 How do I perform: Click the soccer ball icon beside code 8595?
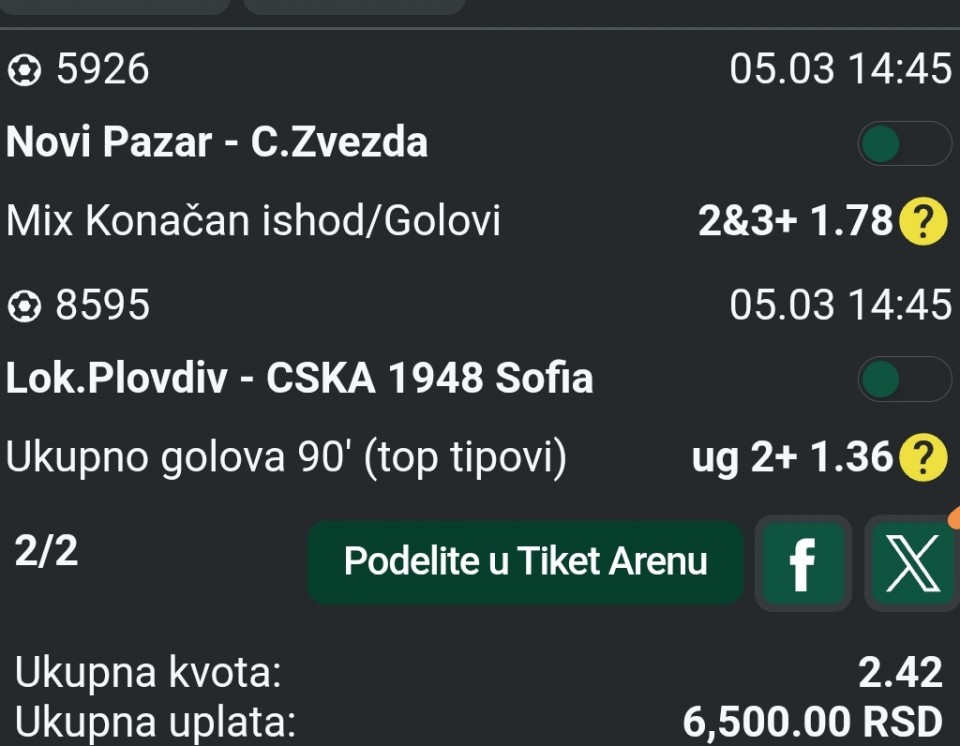(x=23, y=307)
